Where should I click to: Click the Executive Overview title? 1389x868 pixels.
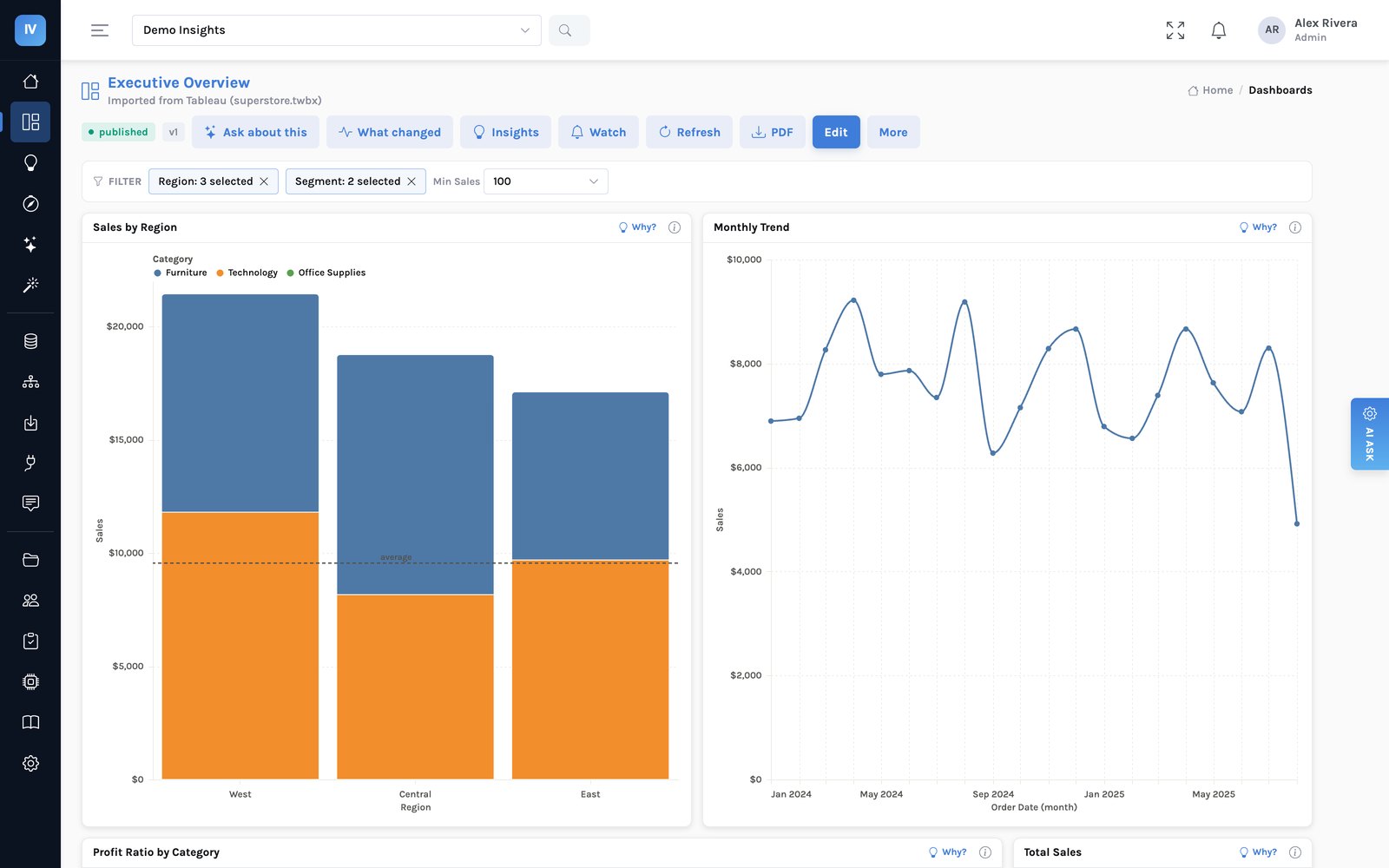179,82
